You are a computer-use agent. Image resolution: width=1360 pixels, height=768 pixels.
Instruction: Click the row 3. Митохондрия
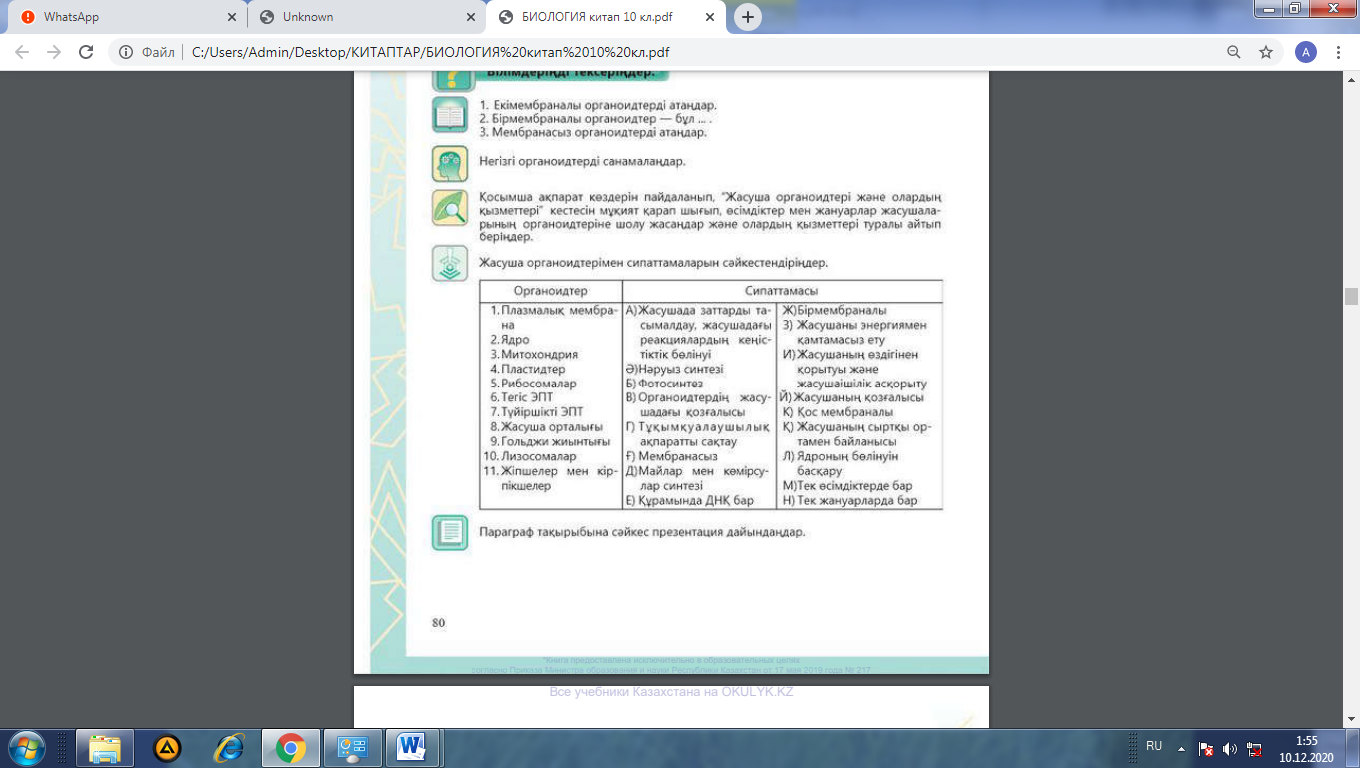(x=533, y=354)
